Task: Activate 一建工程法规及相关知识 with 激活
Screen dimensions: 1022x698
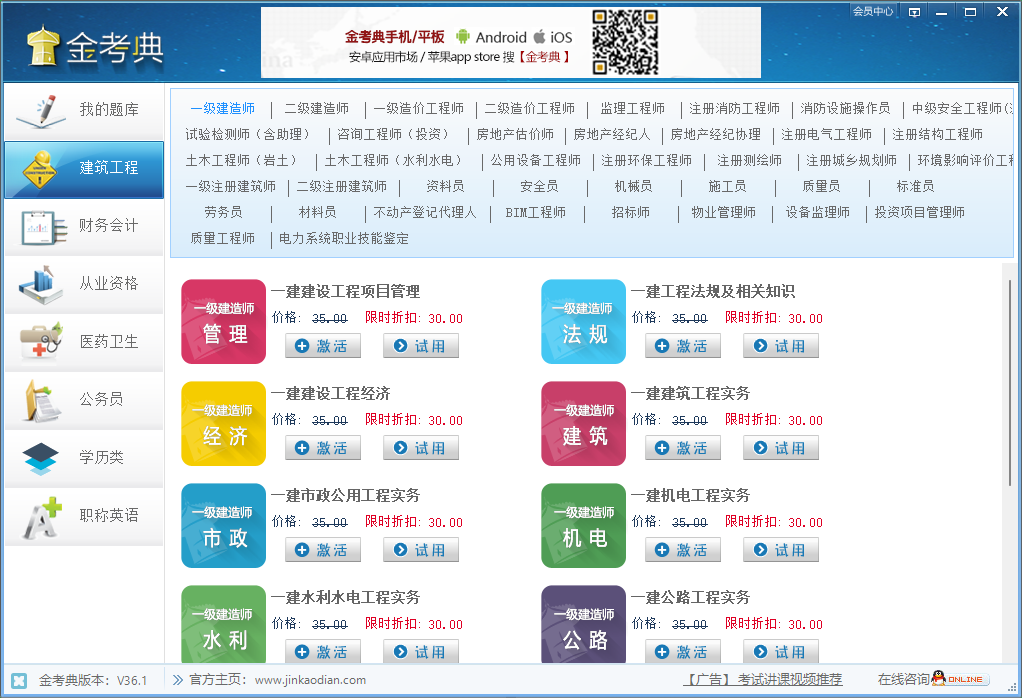Action: click(683, 346)
